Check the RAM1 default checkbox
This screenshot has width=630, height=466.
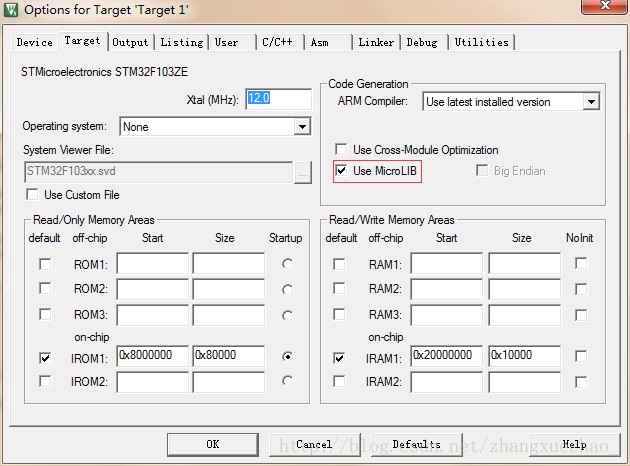(x=339, y=264)
